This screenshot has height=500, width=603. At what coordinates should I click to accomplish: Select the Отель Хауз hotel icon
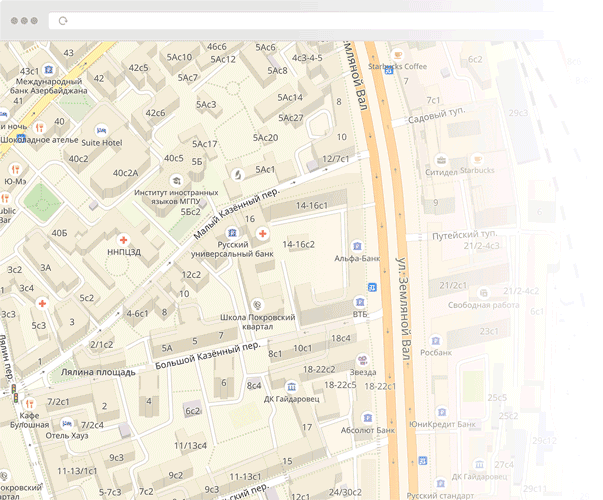[x=67, y=424]
